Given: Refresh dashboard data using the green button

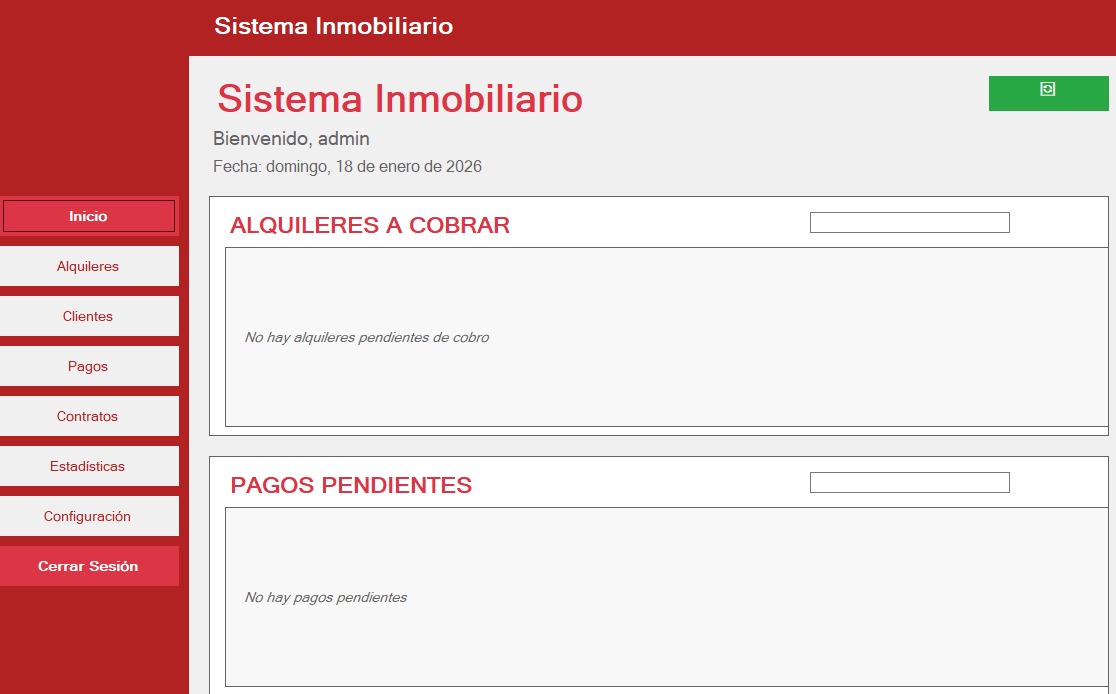Looking at the screenshot, I should pyautogui.click(x=1047, y=92).
